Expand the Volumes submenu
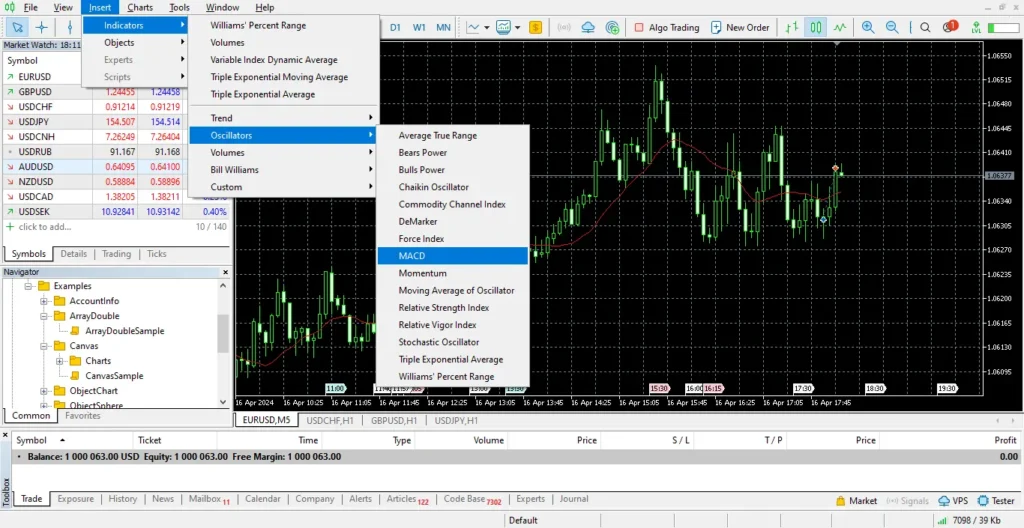Image resolution: width=1024 pixels, height=528 pixels. (283, 152)
